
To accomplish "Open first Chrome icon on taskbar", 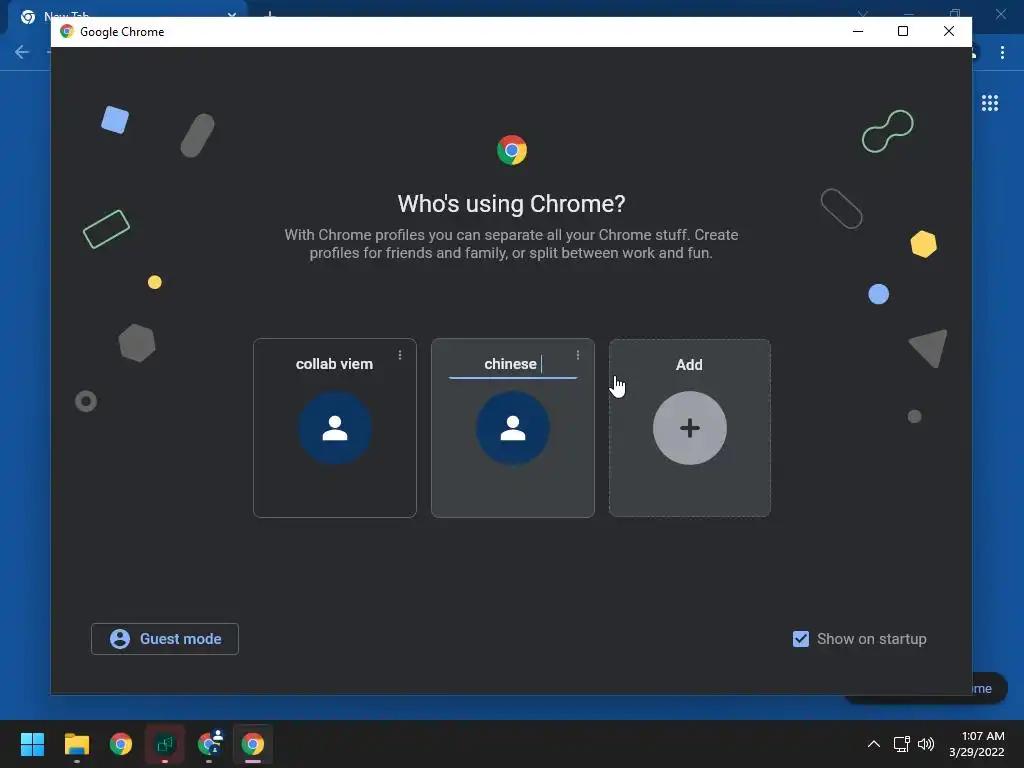I will pos(121,744).
